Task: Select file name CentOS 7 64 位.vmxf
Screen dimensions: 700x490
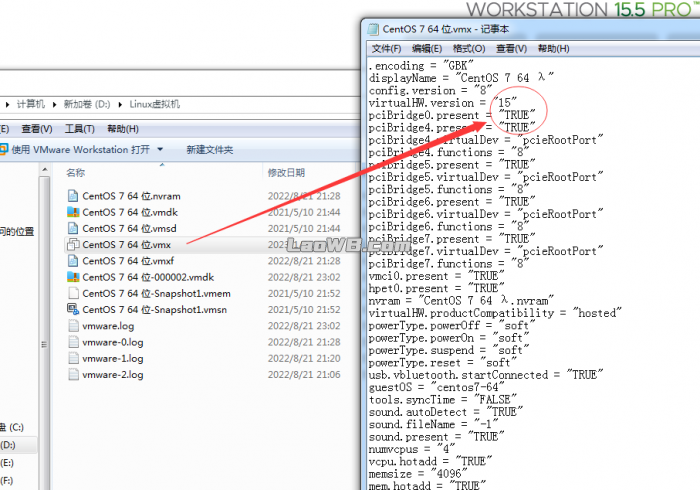Action: tap(128, 261)
